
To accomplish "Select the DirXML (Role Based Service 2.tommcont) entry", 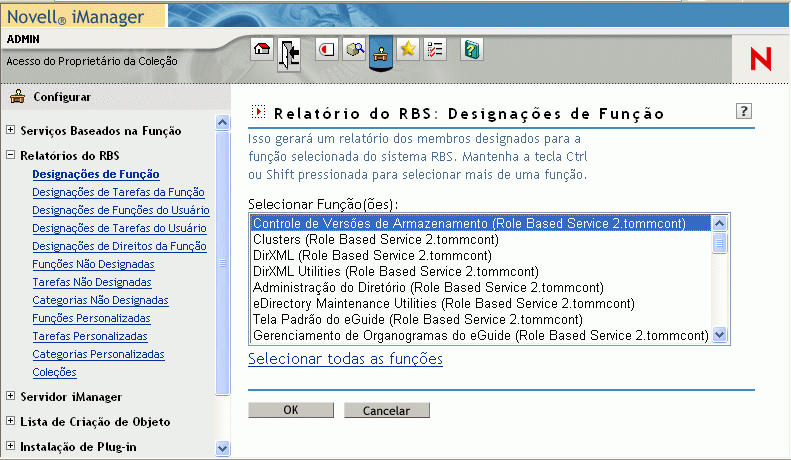I will pyautogui.click(x=481, y=256).
